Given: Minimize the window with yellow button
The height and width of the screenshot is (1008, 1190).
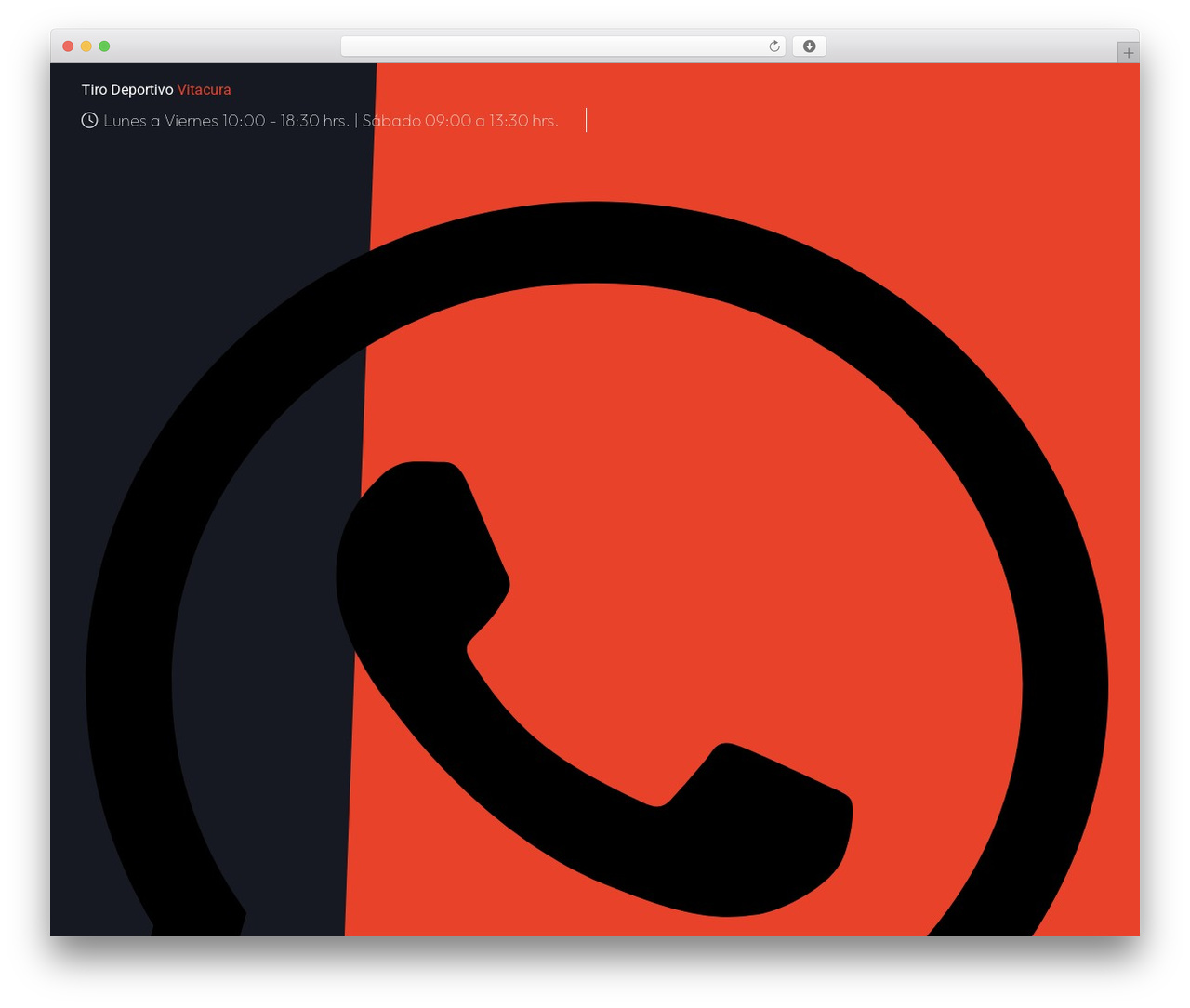Looking at the screenshot, I should tap(86, 46).
